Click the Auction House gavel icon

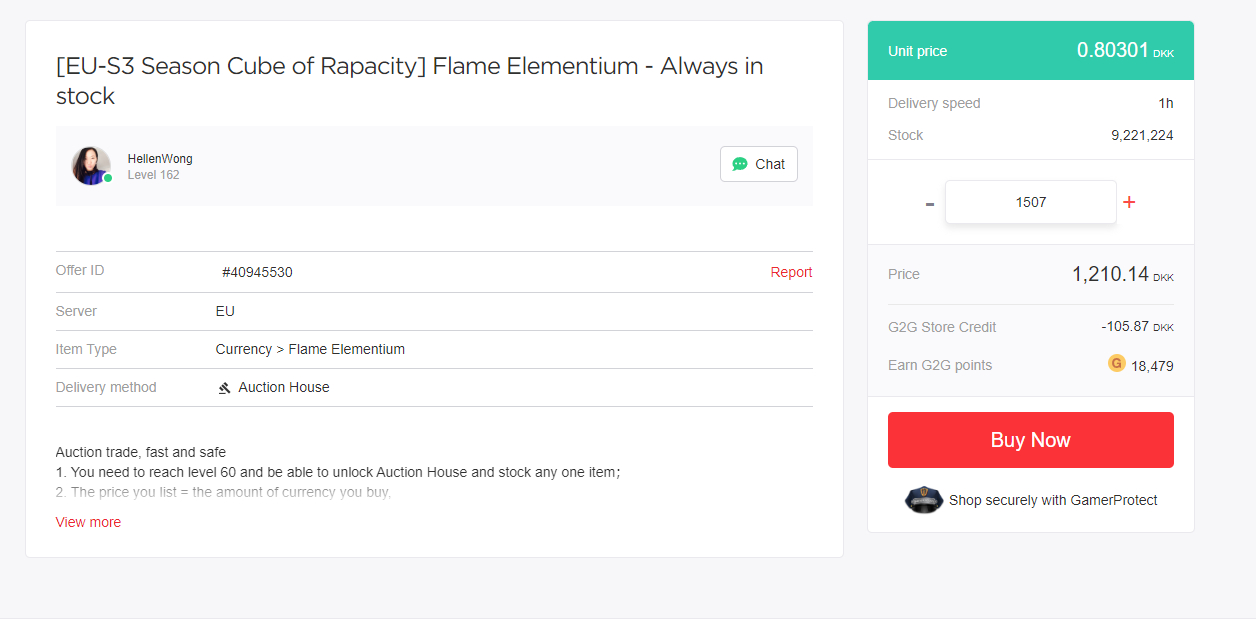tap(225, 388)
